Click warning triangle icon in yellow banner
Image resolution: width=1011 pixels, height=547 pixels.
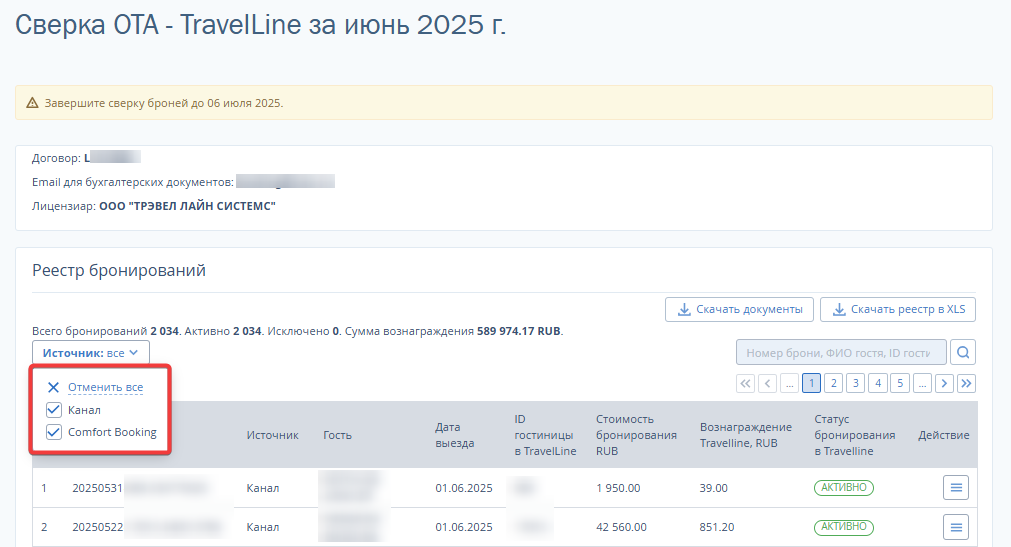(32, 103)
